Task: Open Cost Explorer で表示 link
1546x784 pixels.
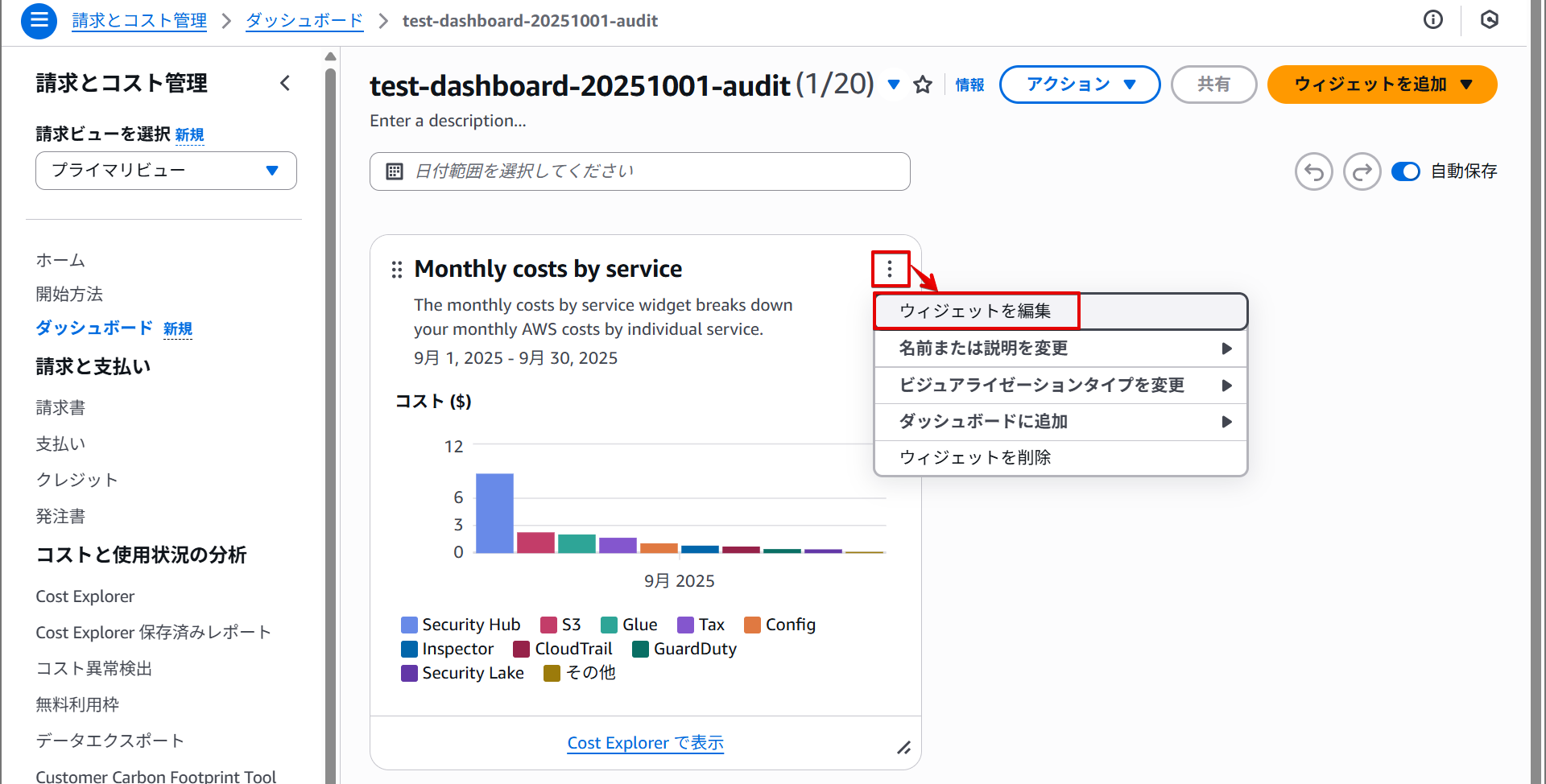Action: coord(645,742)
